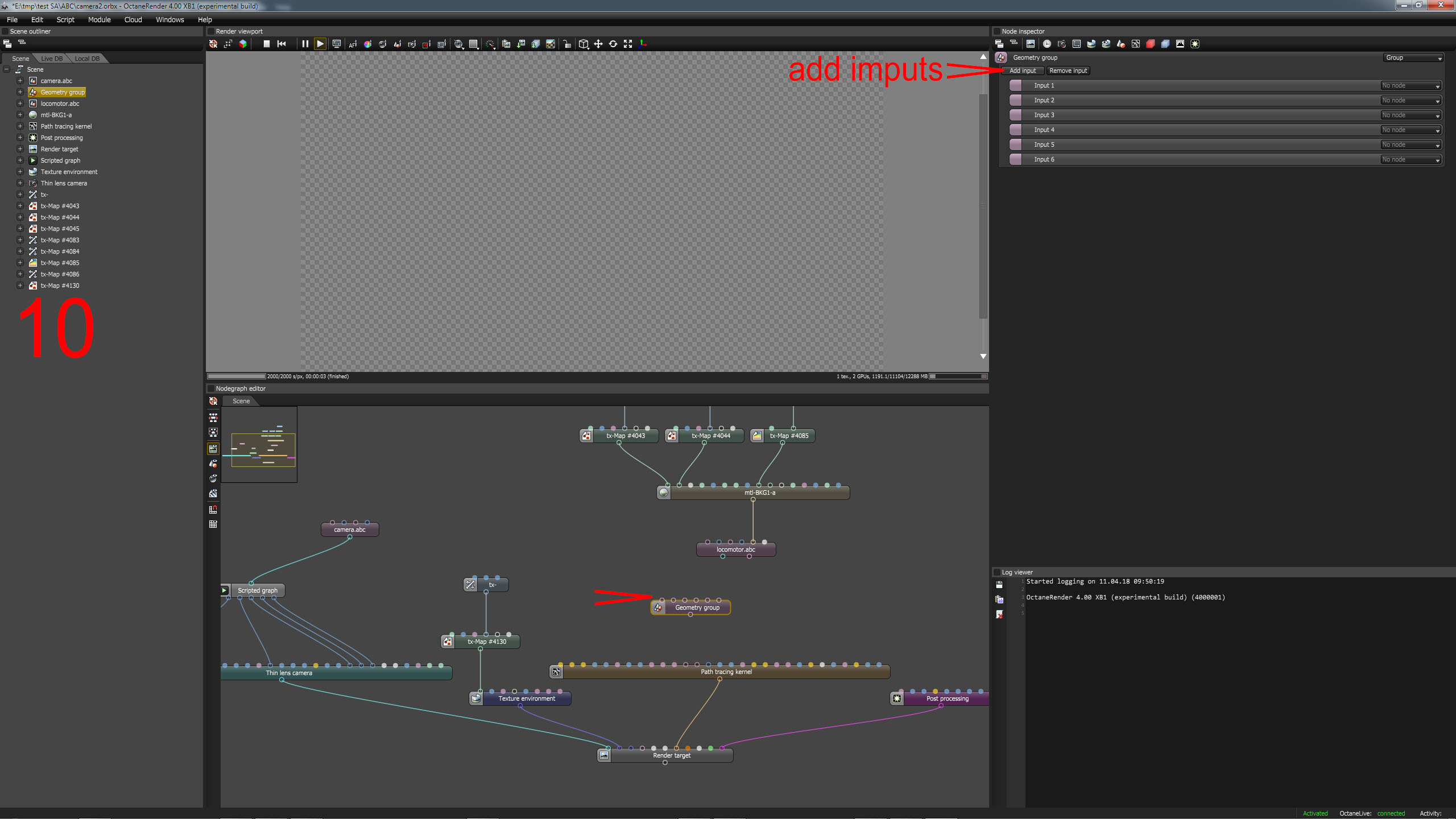The width and height of the screenshot is (1456, 819).
Task: Toggle the viewport lock icon
Action: 566,44
